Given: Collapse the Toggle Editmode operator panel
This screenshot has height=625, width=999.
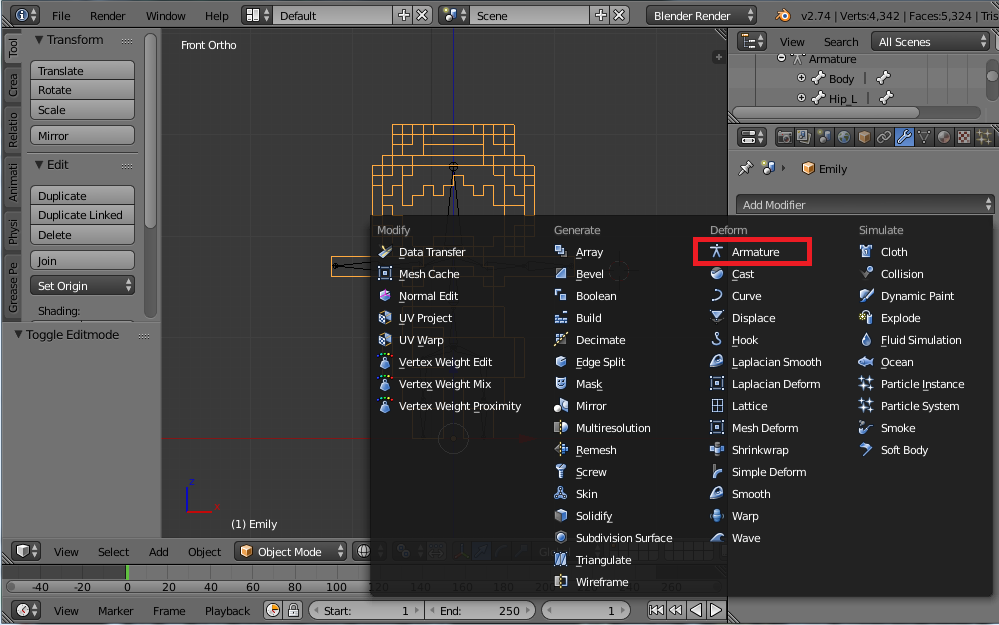Looking at the screenshot, I should click(x=18, y=334).
